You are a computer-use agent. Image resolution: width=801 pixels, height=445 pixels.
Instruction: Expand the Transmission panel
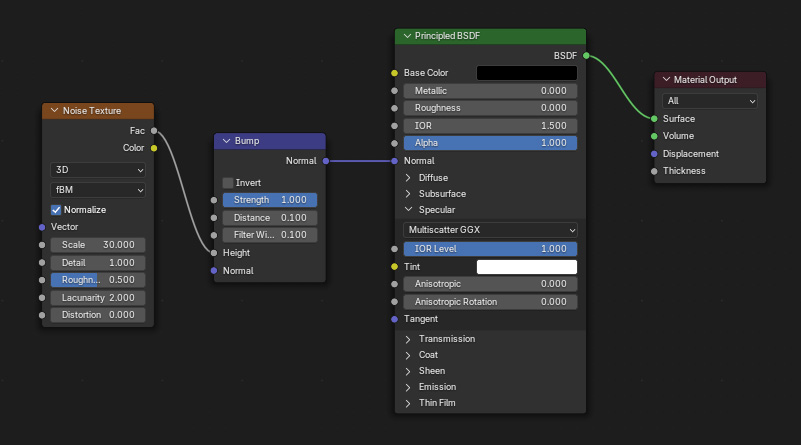pyautogui.click(x=408, y=339)
